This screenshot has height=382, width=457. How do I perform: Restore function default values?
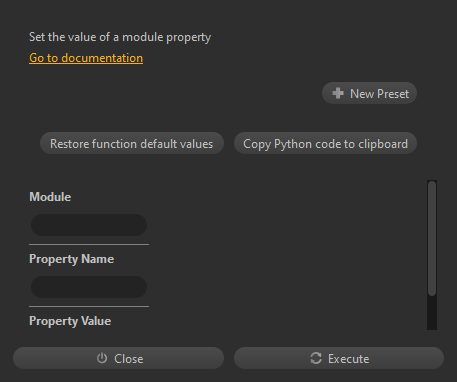[x=132, y=143]
